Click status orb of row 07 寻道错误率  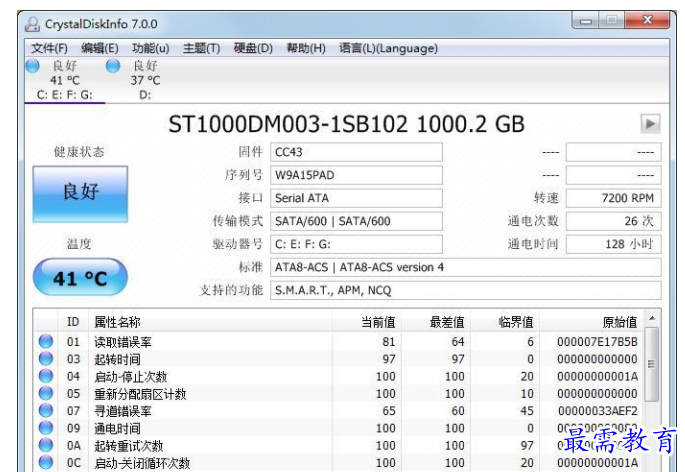click(x=46, y=411)
